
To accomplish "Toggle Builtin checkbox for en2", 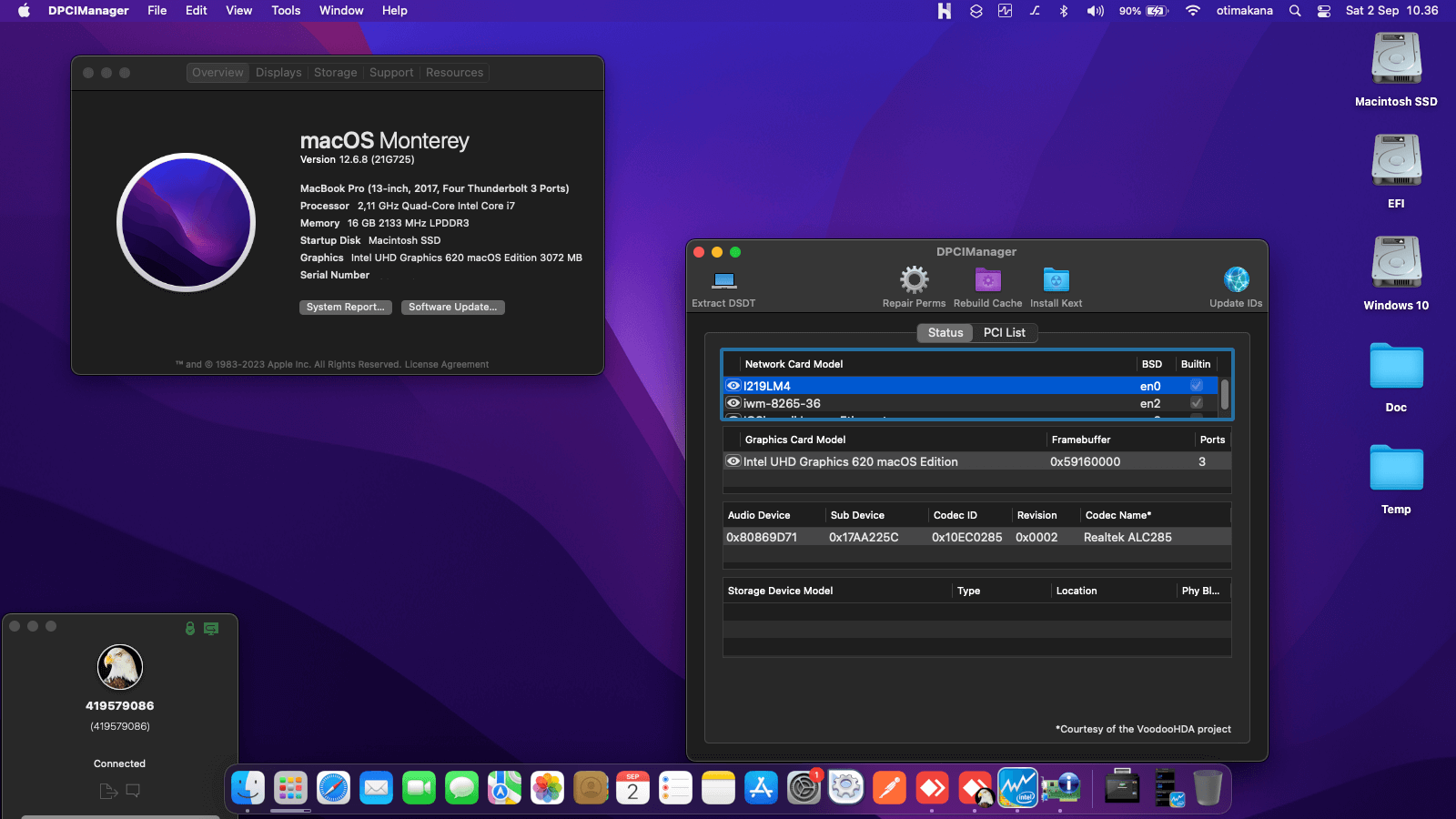I will click(x=1197, y=403).
